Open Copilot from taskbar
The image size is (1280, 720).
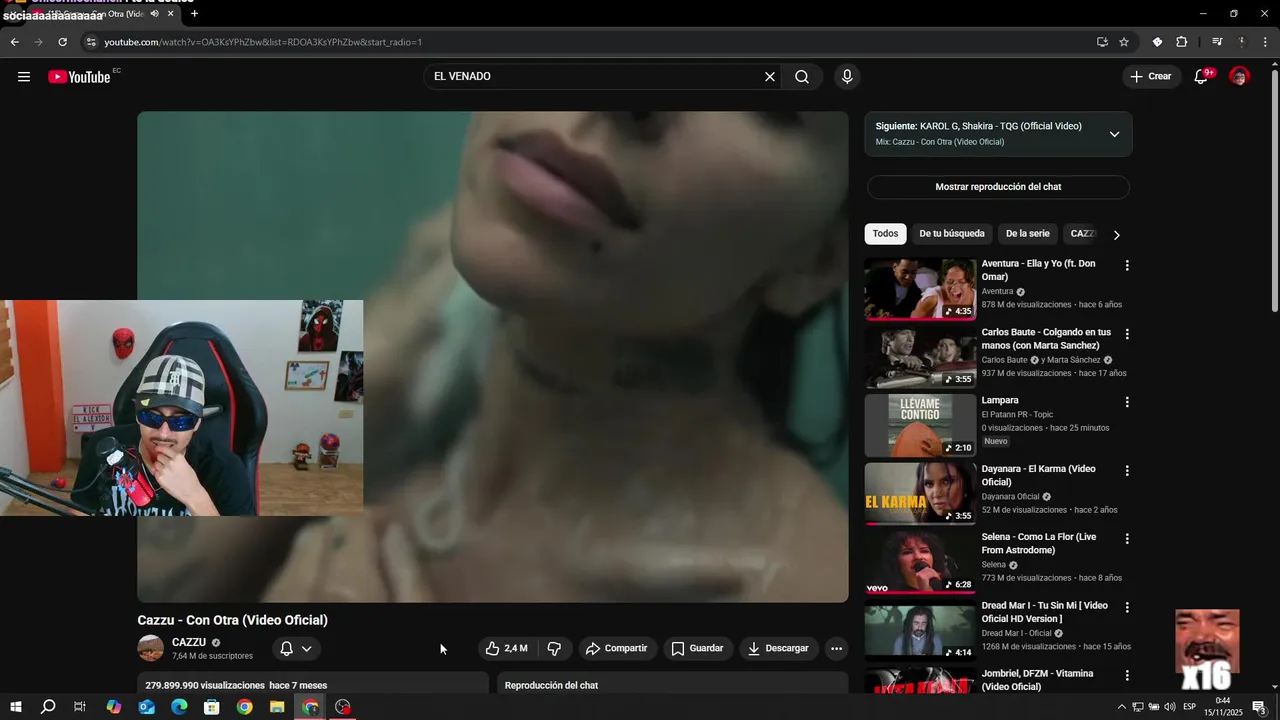point(114,707)
